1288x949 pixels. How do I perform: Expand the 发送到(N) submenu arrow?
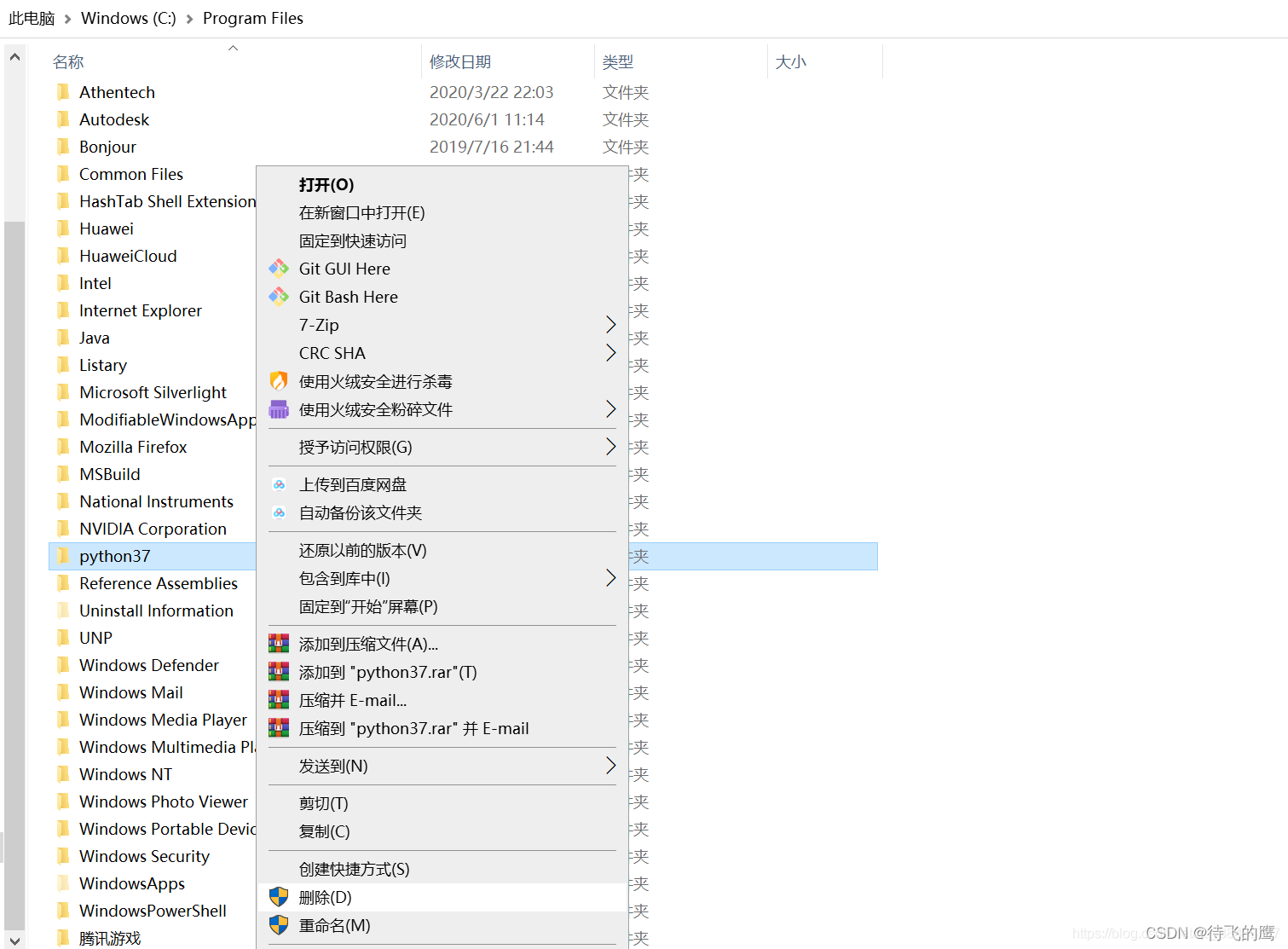[x=610, y=766]
